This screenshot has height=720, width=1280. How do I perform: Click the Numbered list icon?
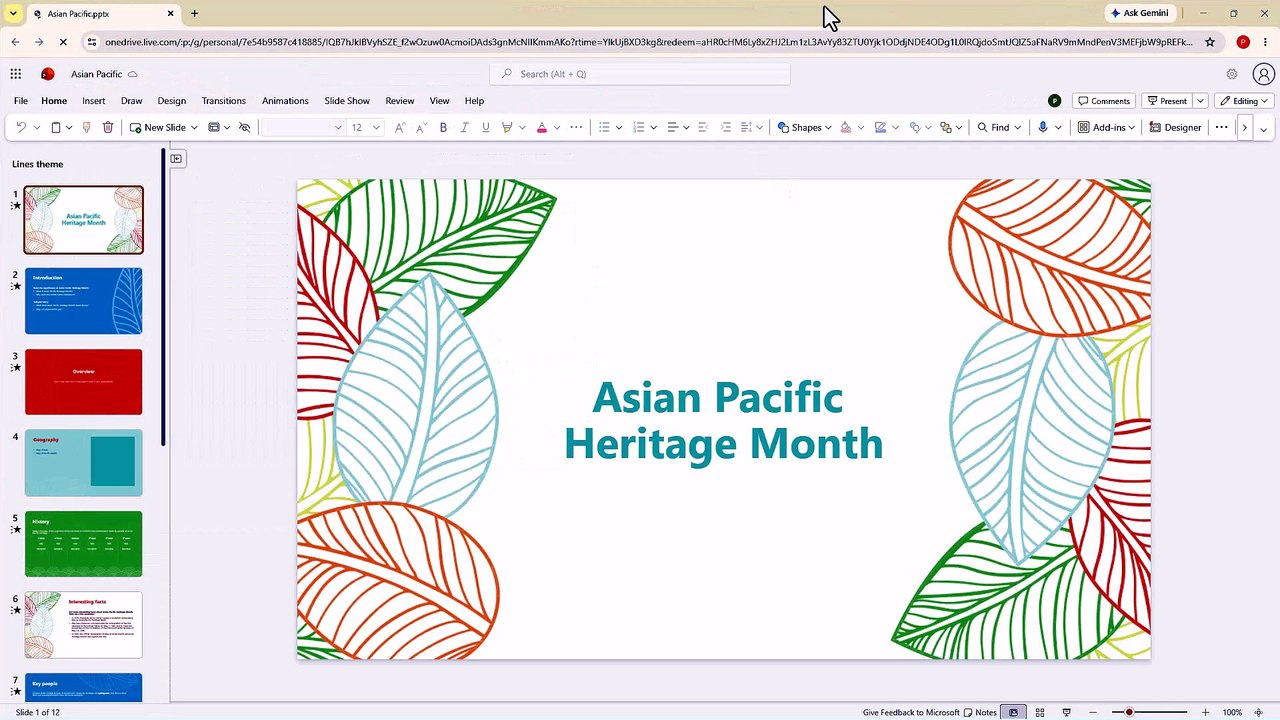[639, 128]
